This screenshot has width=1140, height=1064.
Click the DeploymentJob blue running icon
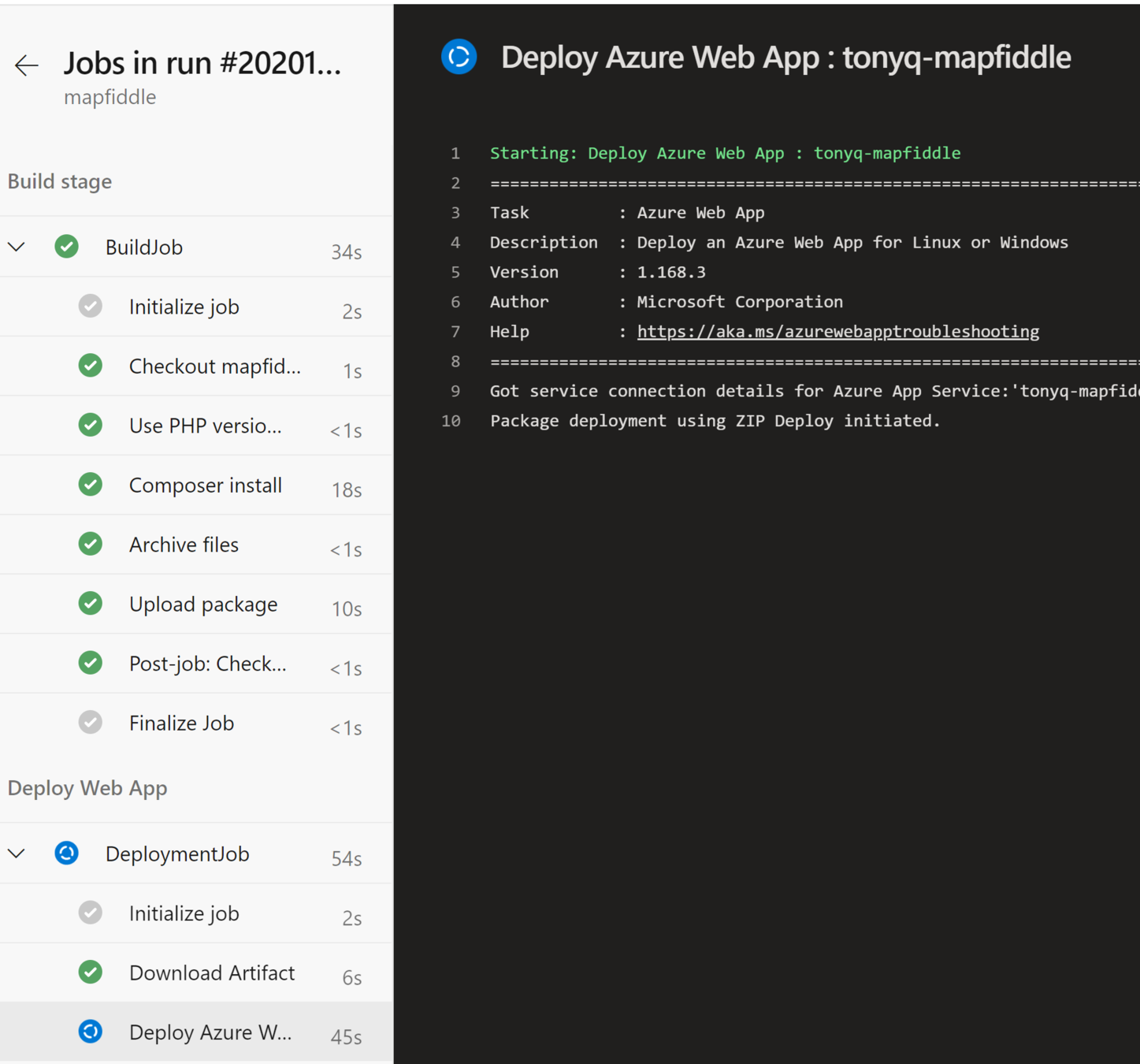67,854
